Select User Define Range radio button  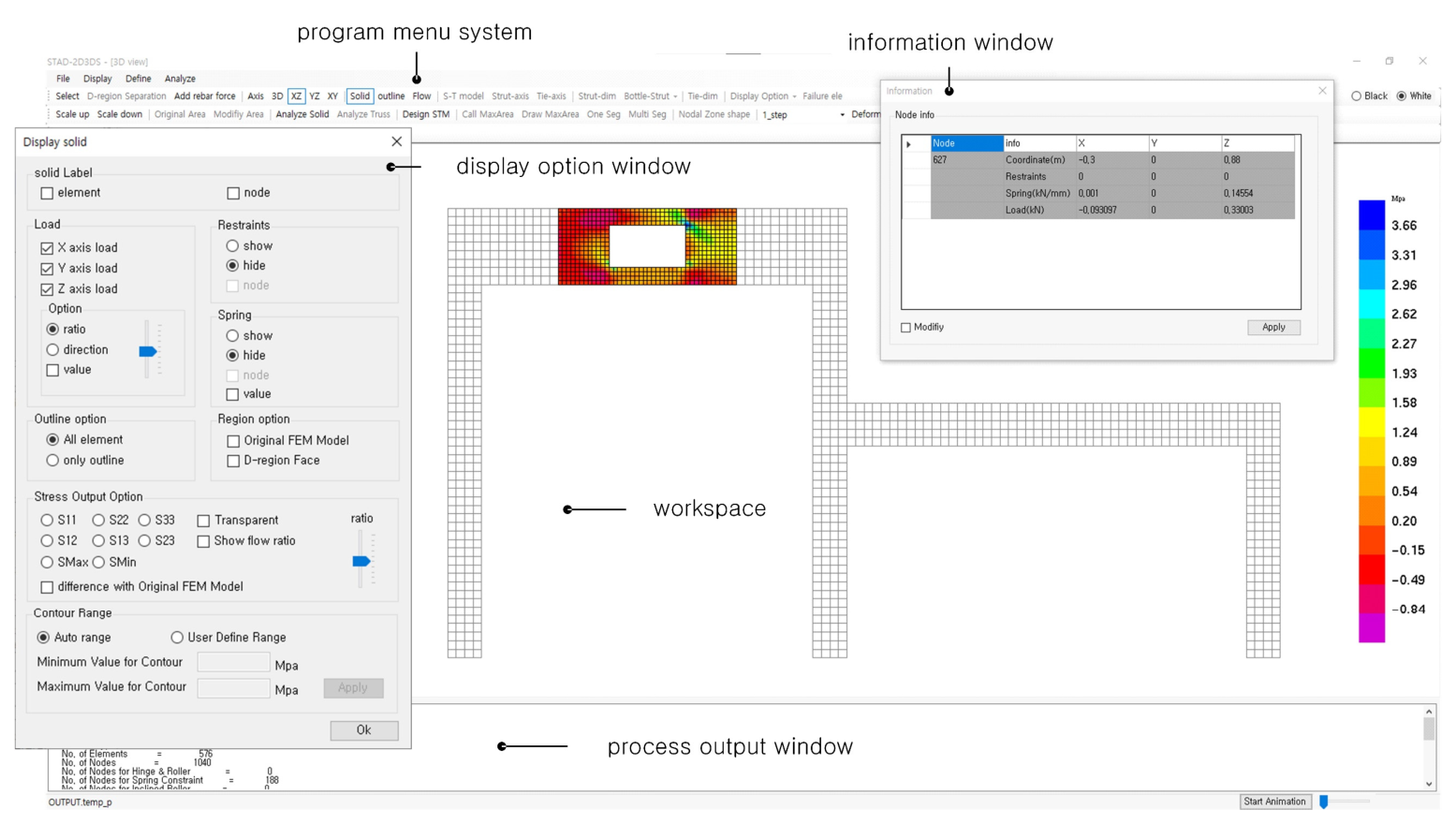177,638
